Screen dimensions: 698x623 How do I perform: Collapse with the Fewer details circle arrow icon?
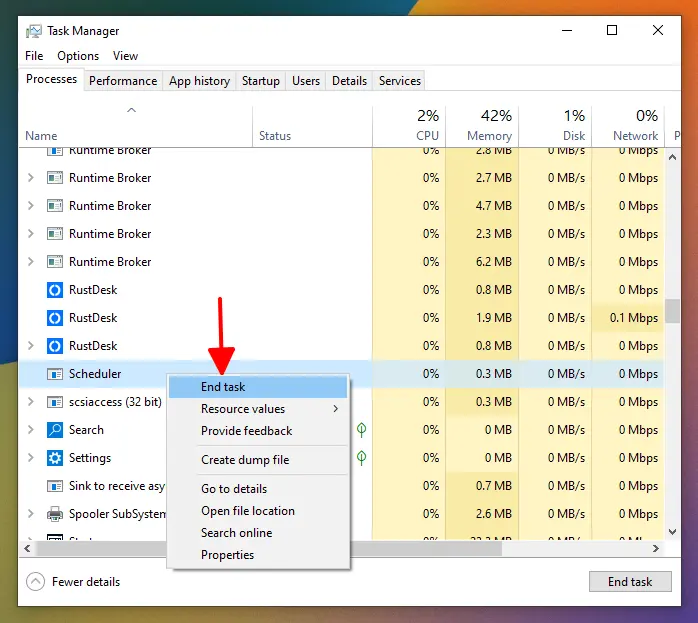pos(36,581)
